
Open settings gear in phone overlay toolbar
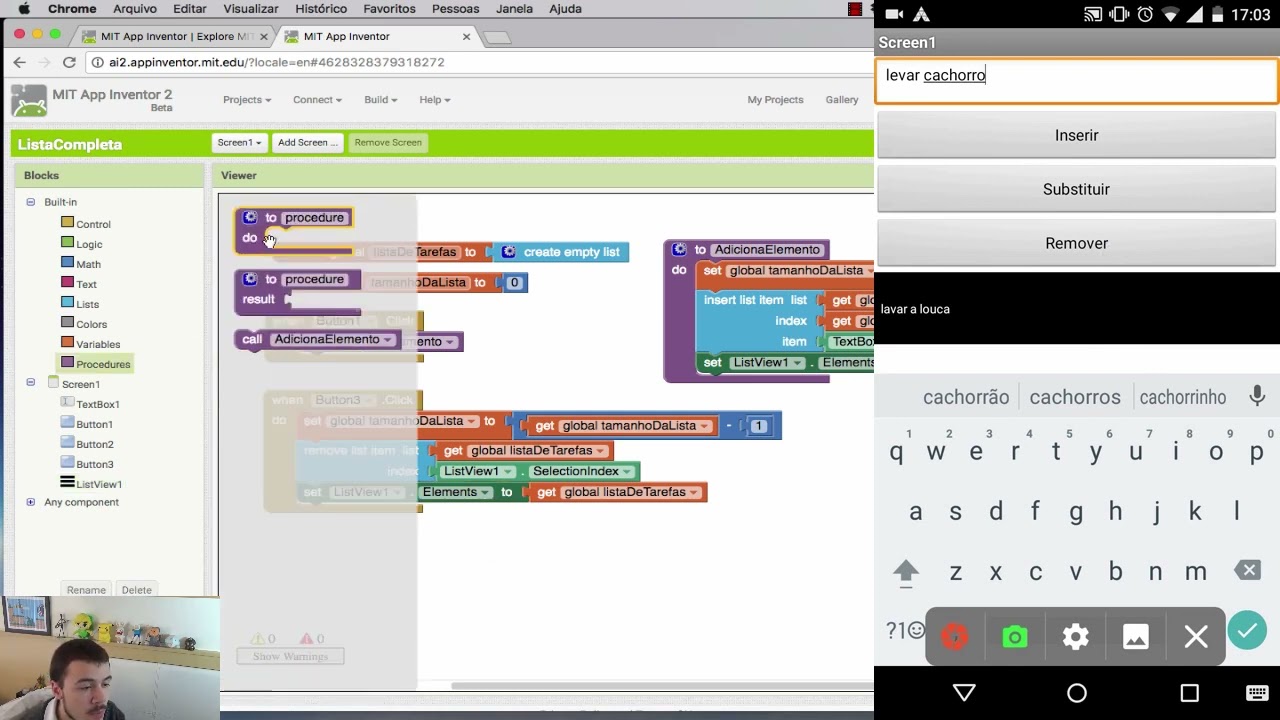click(1076, 637)
